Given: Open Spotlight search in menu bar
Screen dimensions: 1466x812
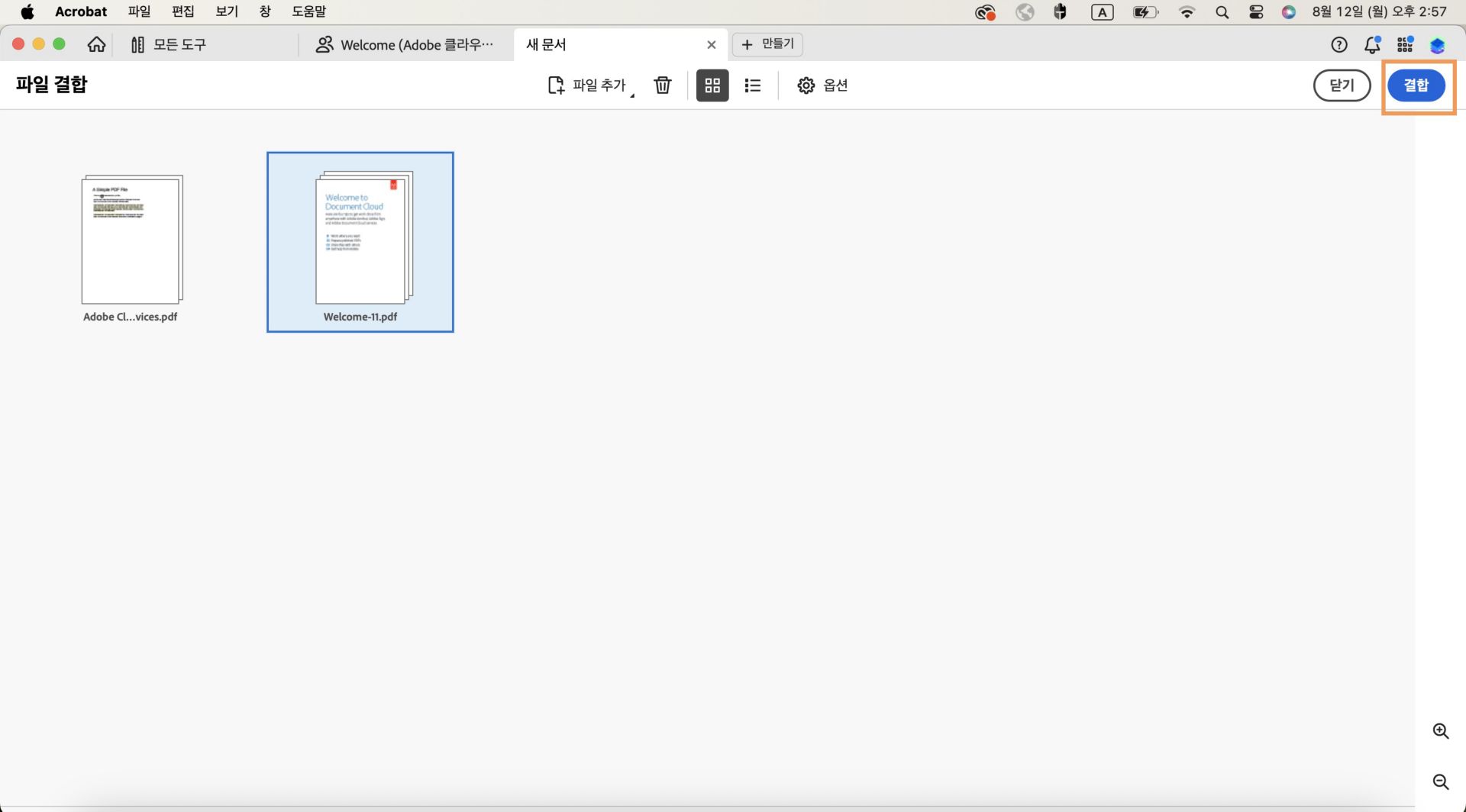Looking at the screenshot, I should tap(1222, 12).
